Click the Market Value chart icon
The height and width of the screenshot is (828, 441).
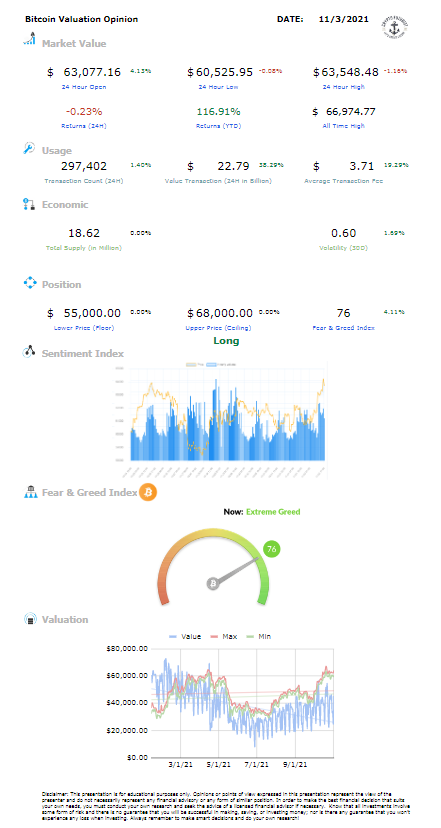click(x=30, y=39)
